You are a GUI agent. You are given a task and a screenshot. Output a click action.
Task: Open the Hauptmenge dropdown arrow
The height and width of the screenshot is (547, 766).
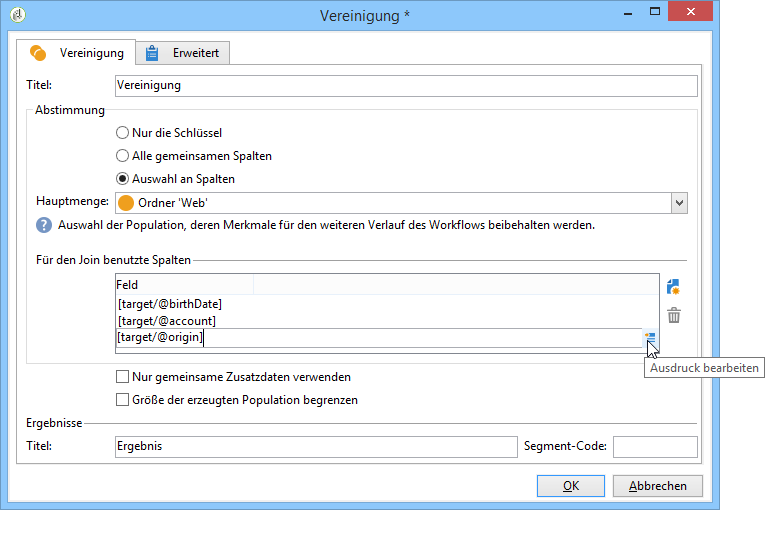click(x=679, y=203)
